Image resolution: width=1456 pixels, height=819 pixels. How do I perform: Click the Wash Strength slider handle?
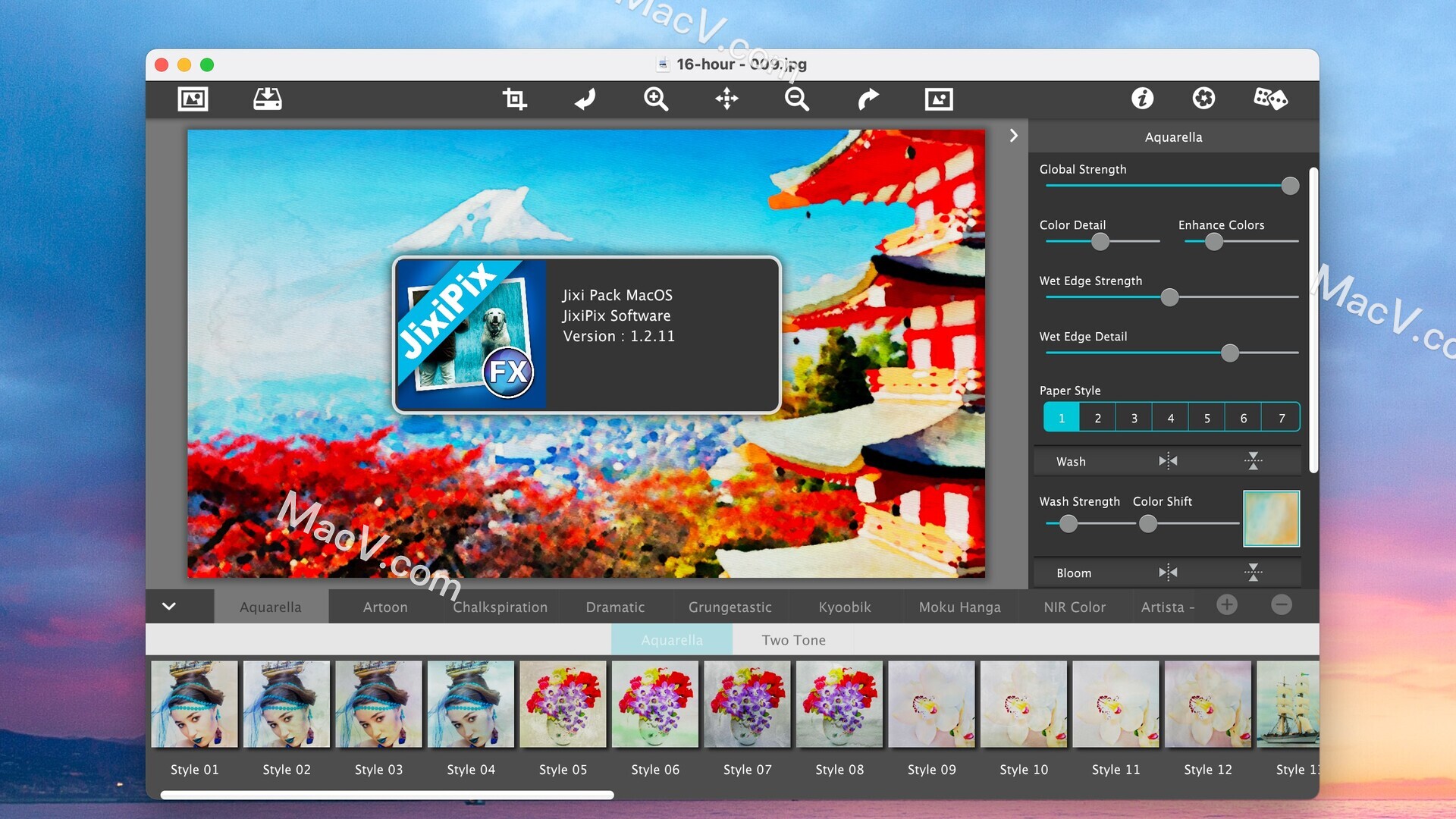pyautogui.click(x=1068, y=523)
